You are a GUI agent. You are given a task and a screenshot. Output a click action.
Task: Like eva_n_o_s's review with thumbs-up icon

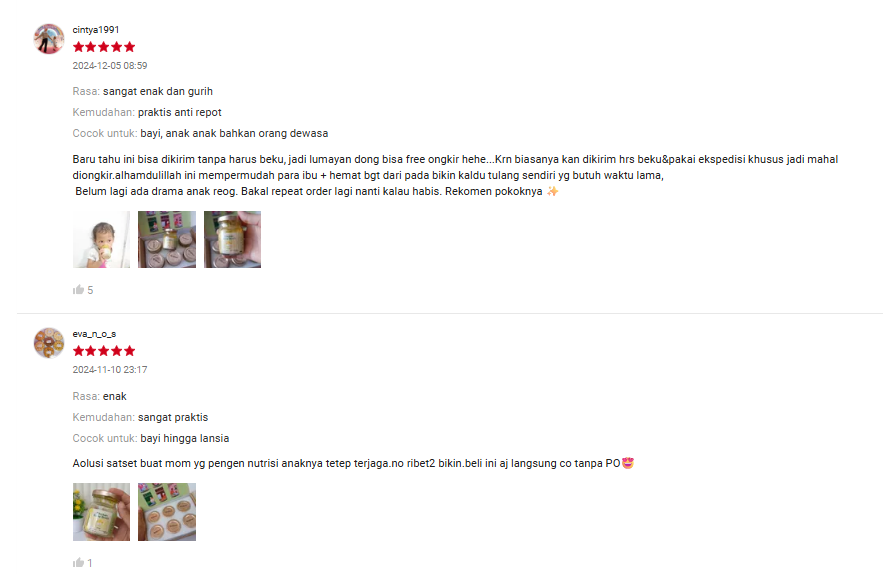pyautogui.click(x=78, y=562)
